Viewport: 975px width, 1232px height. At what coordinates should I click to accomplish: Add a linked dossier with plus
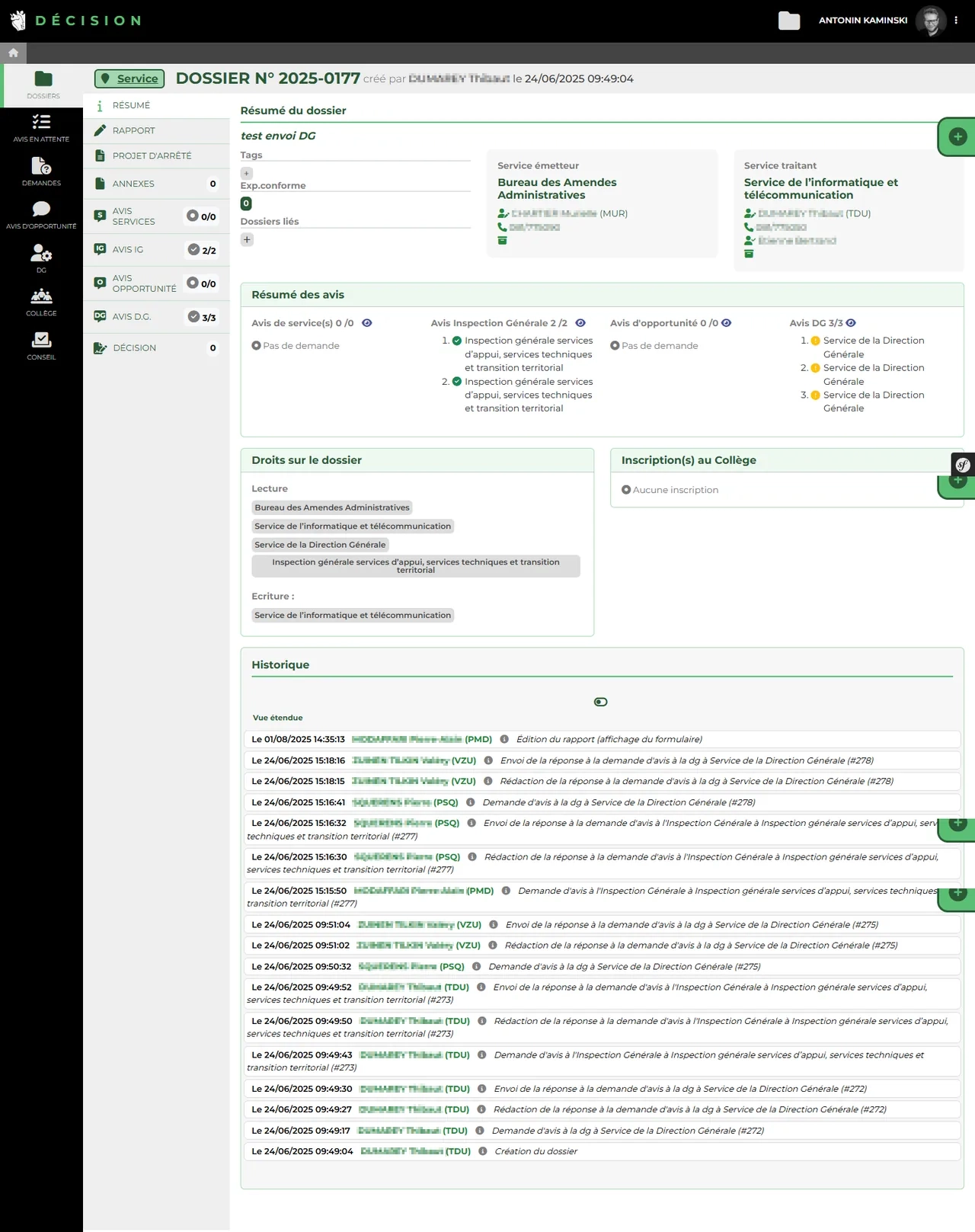pyautogui.click(x=247, y=239)
